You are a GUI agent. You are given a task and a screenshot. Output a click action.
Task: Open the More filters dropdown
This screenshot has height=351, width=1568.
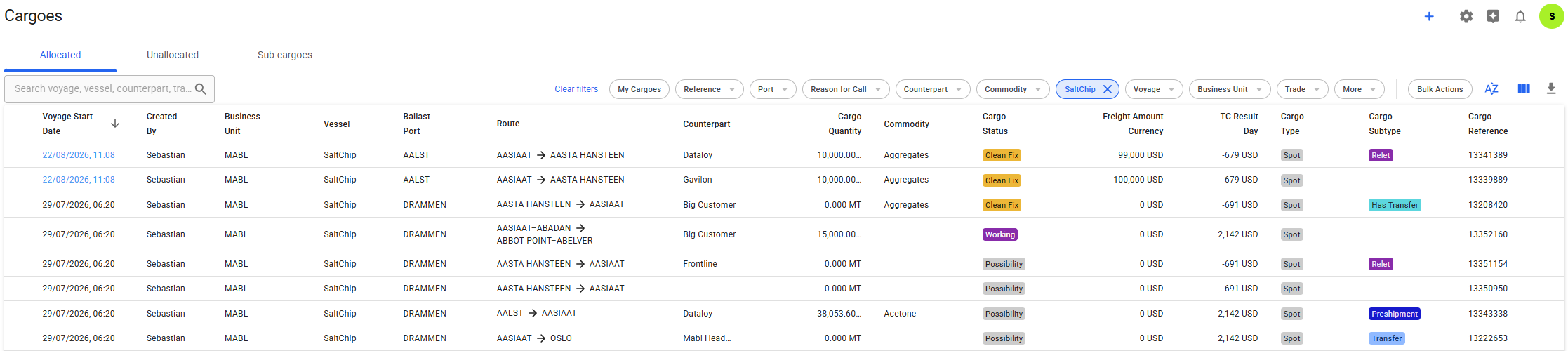1359,89
